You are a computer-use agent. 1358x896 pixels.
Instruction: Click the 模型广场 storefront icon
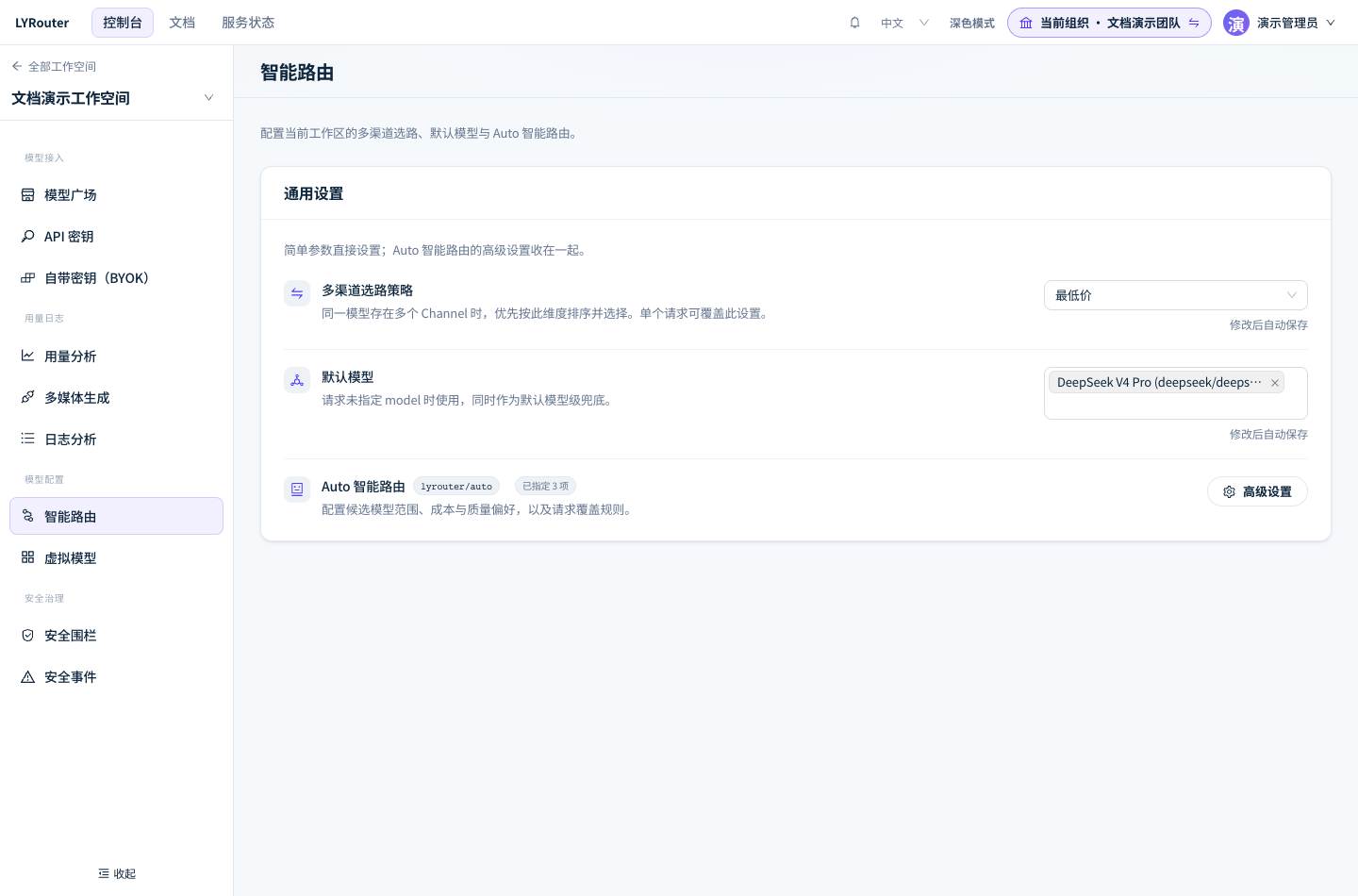tap(27, 195)
